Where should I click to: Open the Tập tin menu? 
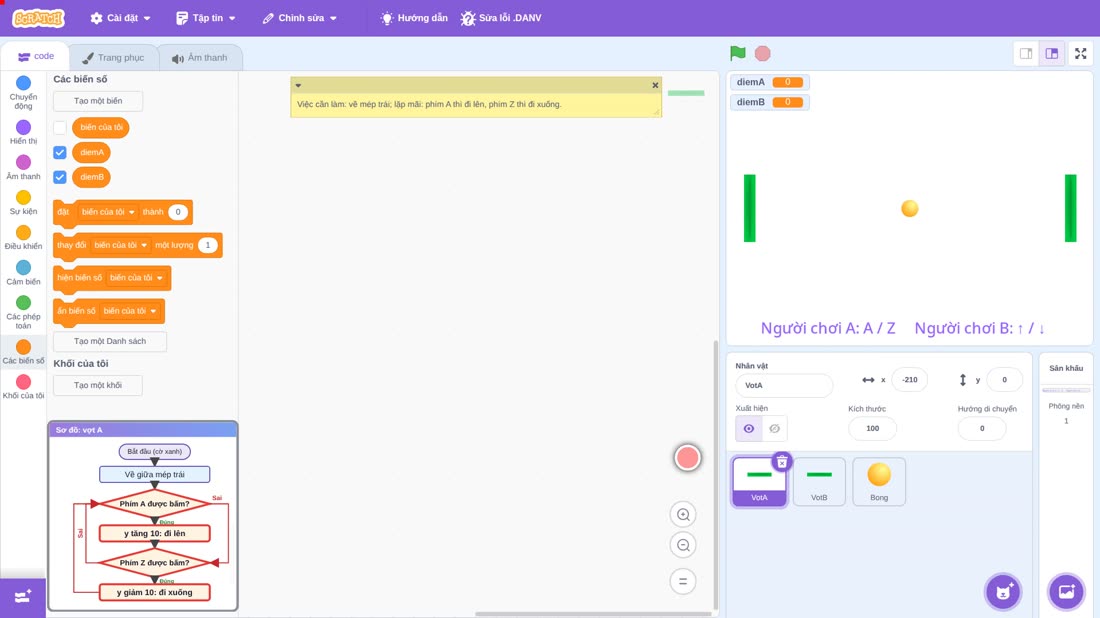206,18
